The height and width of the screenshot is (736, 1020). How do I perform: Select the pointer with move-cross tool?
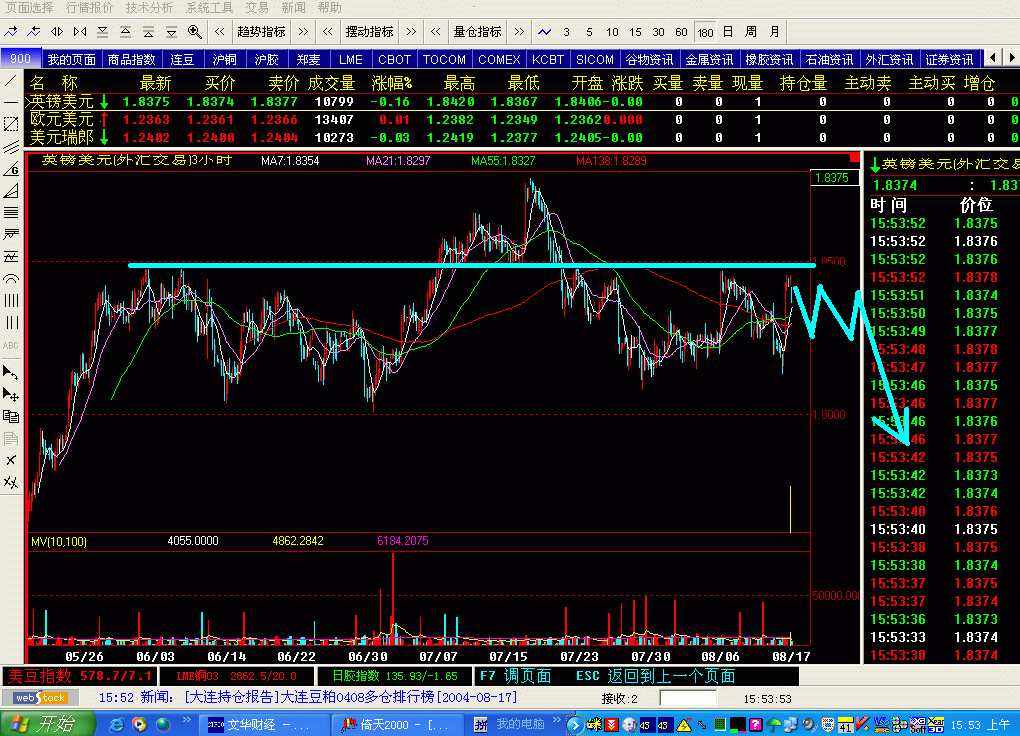10,394
